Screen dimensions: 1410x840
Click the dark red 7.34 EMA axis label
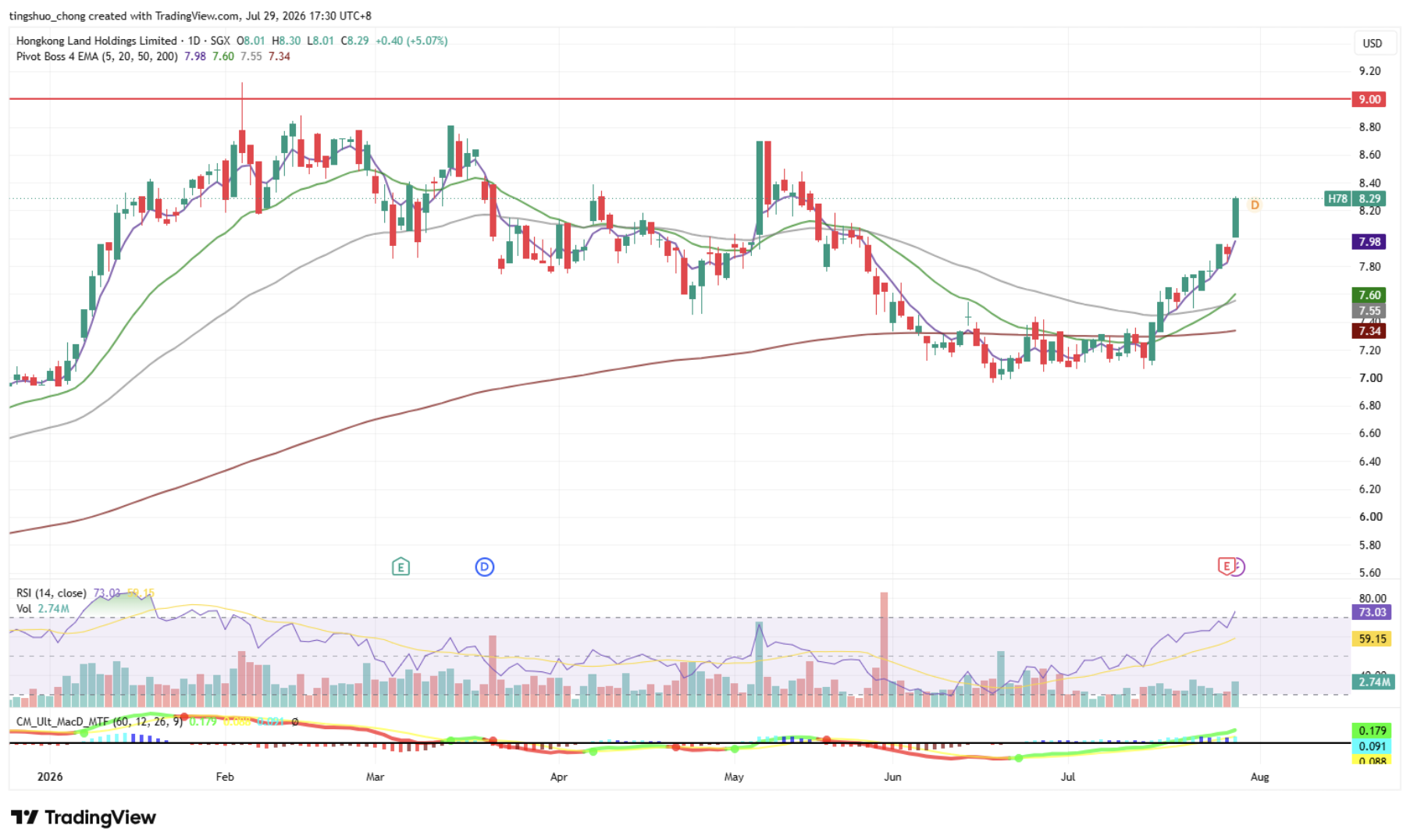point(1369,330)
